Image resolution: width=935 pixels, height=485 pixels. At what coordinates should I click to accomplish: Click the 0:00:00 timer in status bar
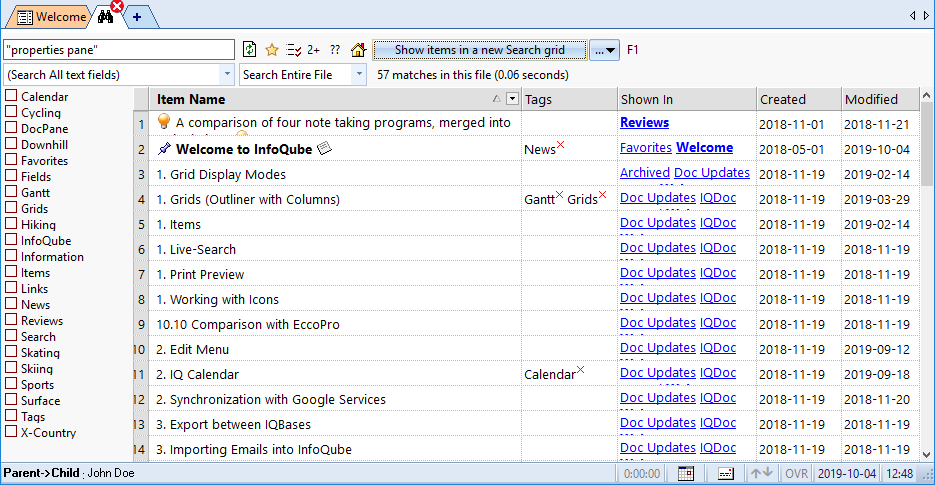tap(642, 474)
